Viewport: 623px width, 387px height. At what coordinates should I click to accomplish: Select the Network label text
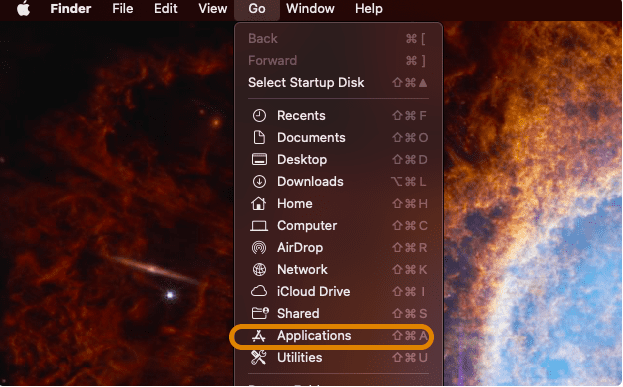302,269
